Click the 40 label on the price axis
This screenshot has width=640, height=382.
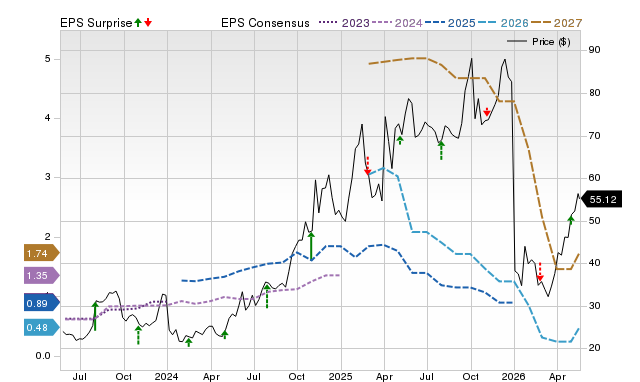point(594,263)
